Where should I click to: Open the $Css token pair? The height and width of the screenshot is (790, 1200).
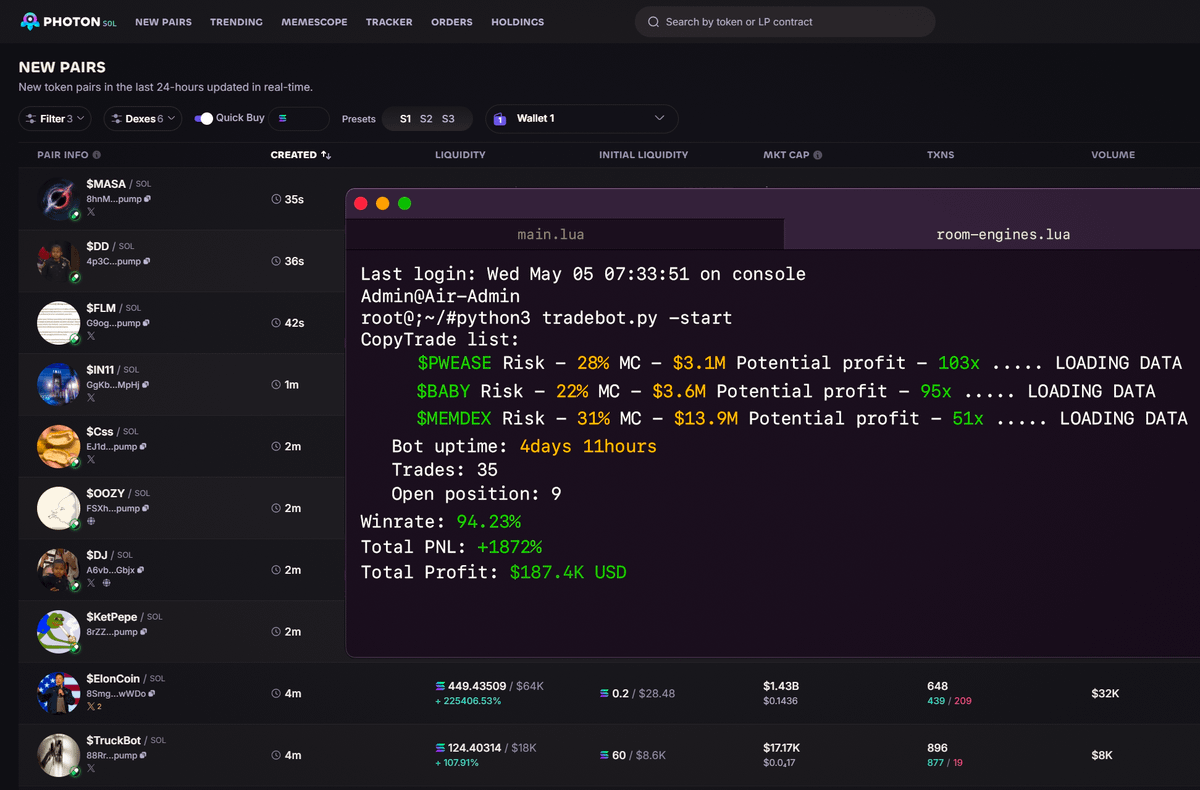pyautogui.click(x=100, y=432)
